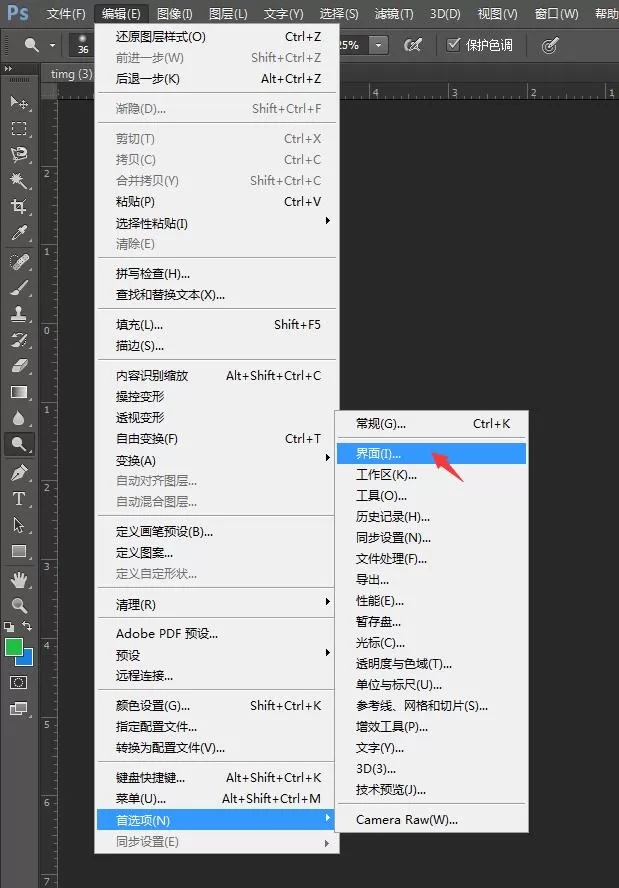Select the Blur tool
This screenshot has height=888, width=619.
click(x=19, y=418)
